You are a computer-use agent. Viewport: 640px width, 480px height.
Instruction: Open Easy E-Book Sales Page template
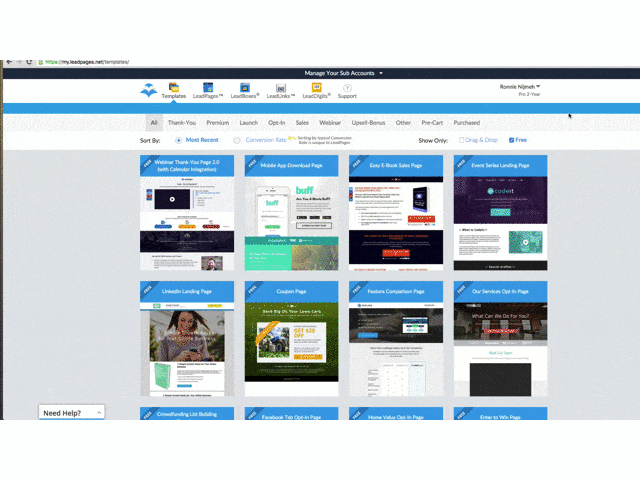(396, 213)
